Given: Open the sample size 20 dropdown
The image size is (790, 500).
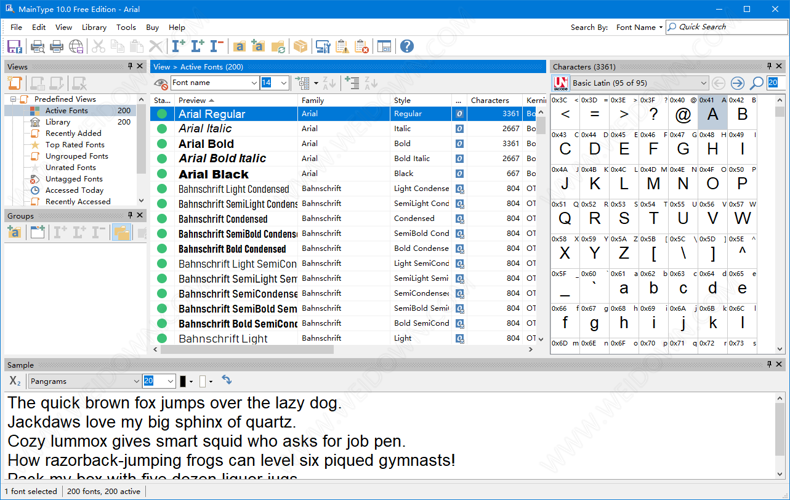Looking at the screenshot, I should tap(170, 382).
